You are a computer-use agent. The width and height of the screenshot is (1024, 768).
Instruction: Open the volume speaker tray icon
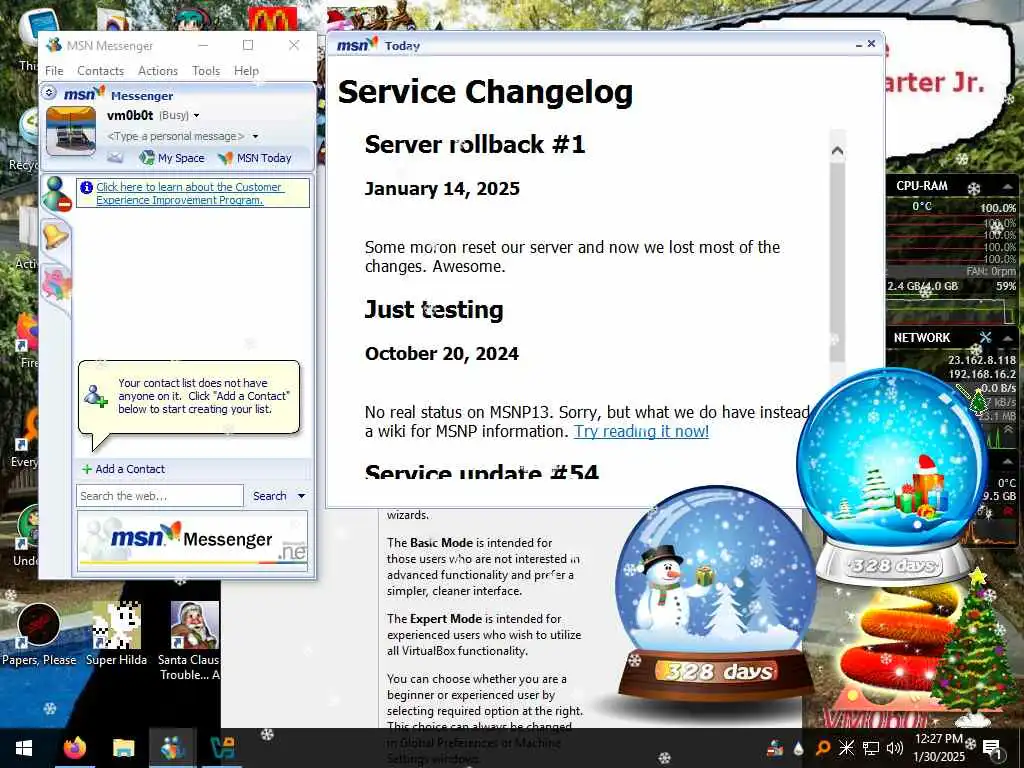(895, 748)
